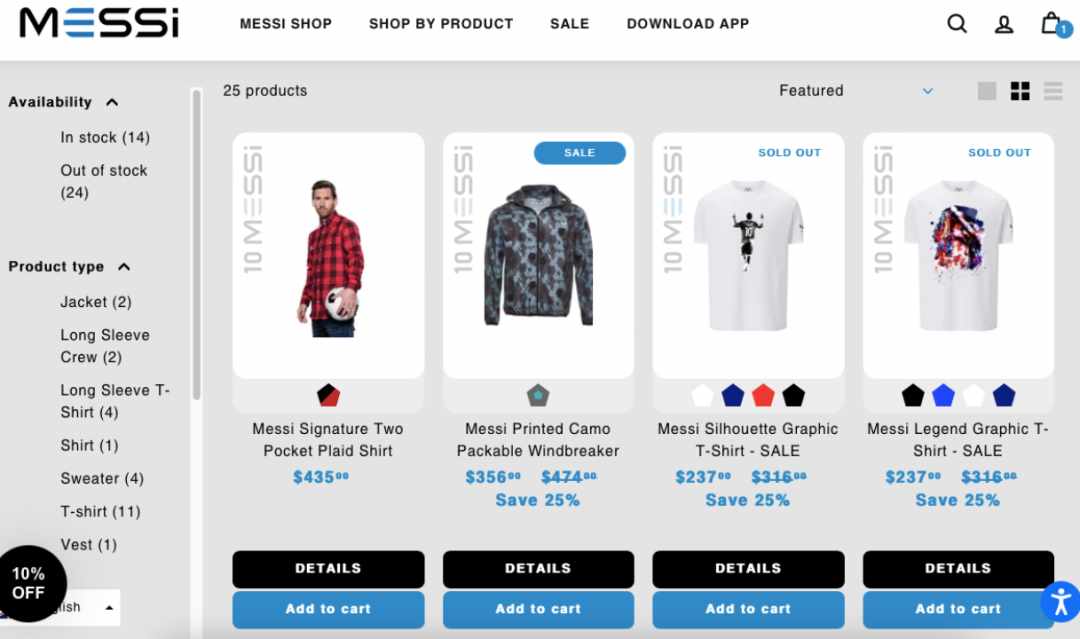The image size is (1080, 639).
Task: Open the search magnifier icon
Action: click(x=957, y=24)
